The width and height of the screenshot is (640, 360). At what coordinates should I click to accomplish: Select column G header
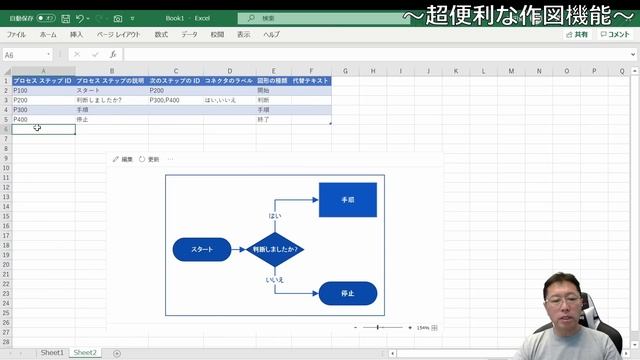point(345,71)
